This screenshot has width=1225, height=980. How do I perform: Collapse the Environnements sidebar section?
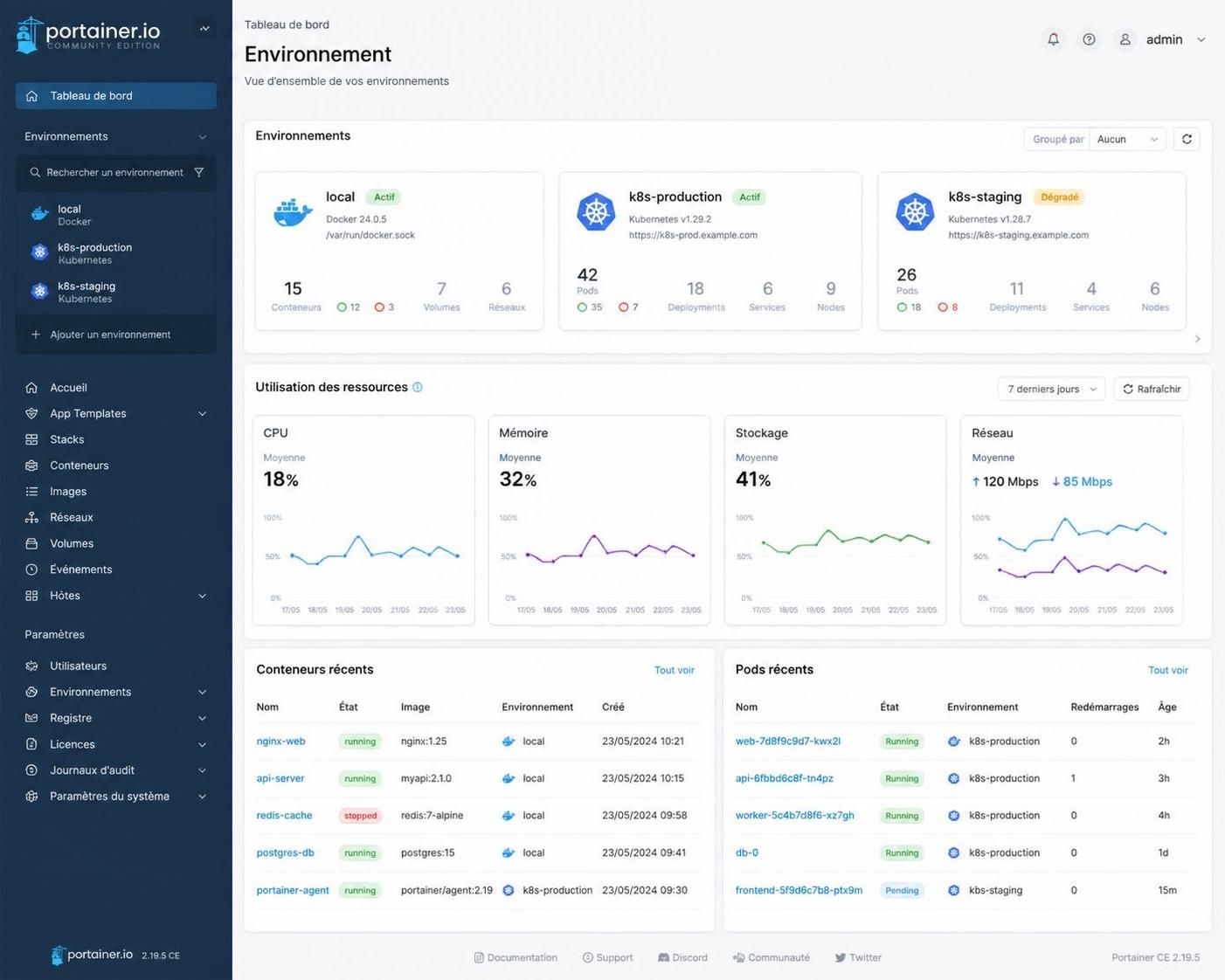[x=203, y=137]
